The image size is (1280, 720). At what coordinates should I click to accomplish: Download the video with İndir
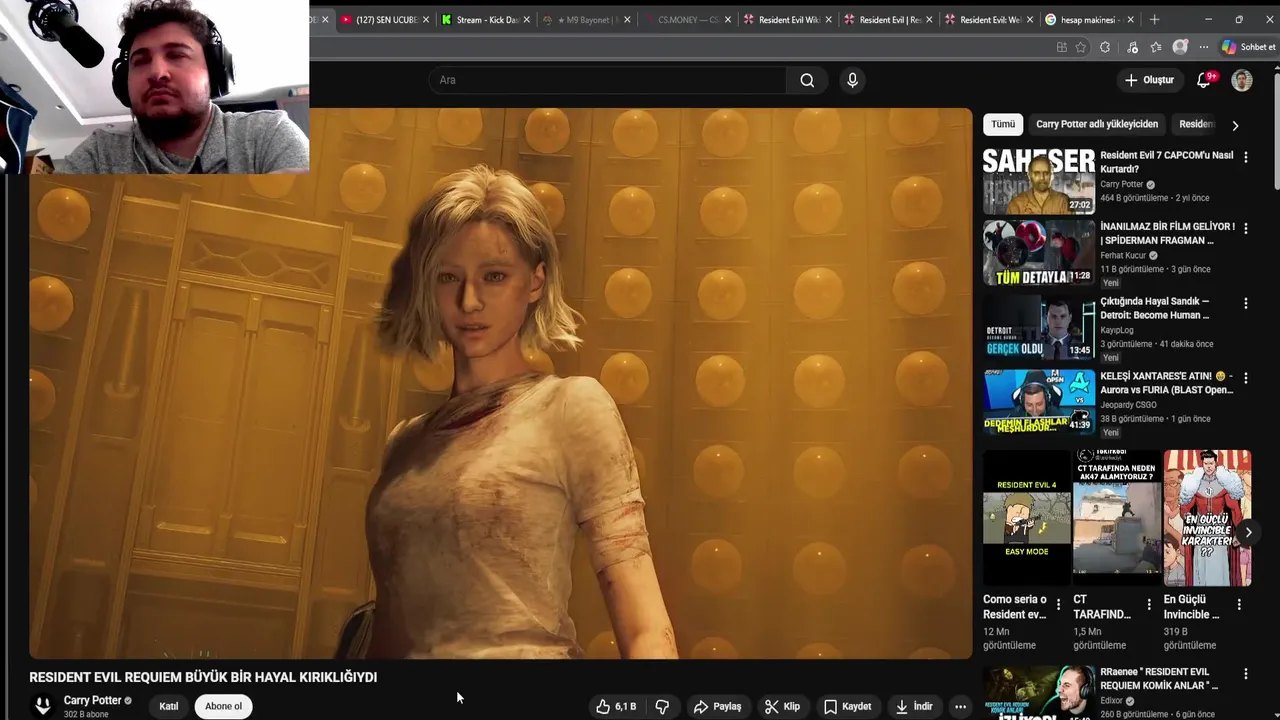click(914, 706)
